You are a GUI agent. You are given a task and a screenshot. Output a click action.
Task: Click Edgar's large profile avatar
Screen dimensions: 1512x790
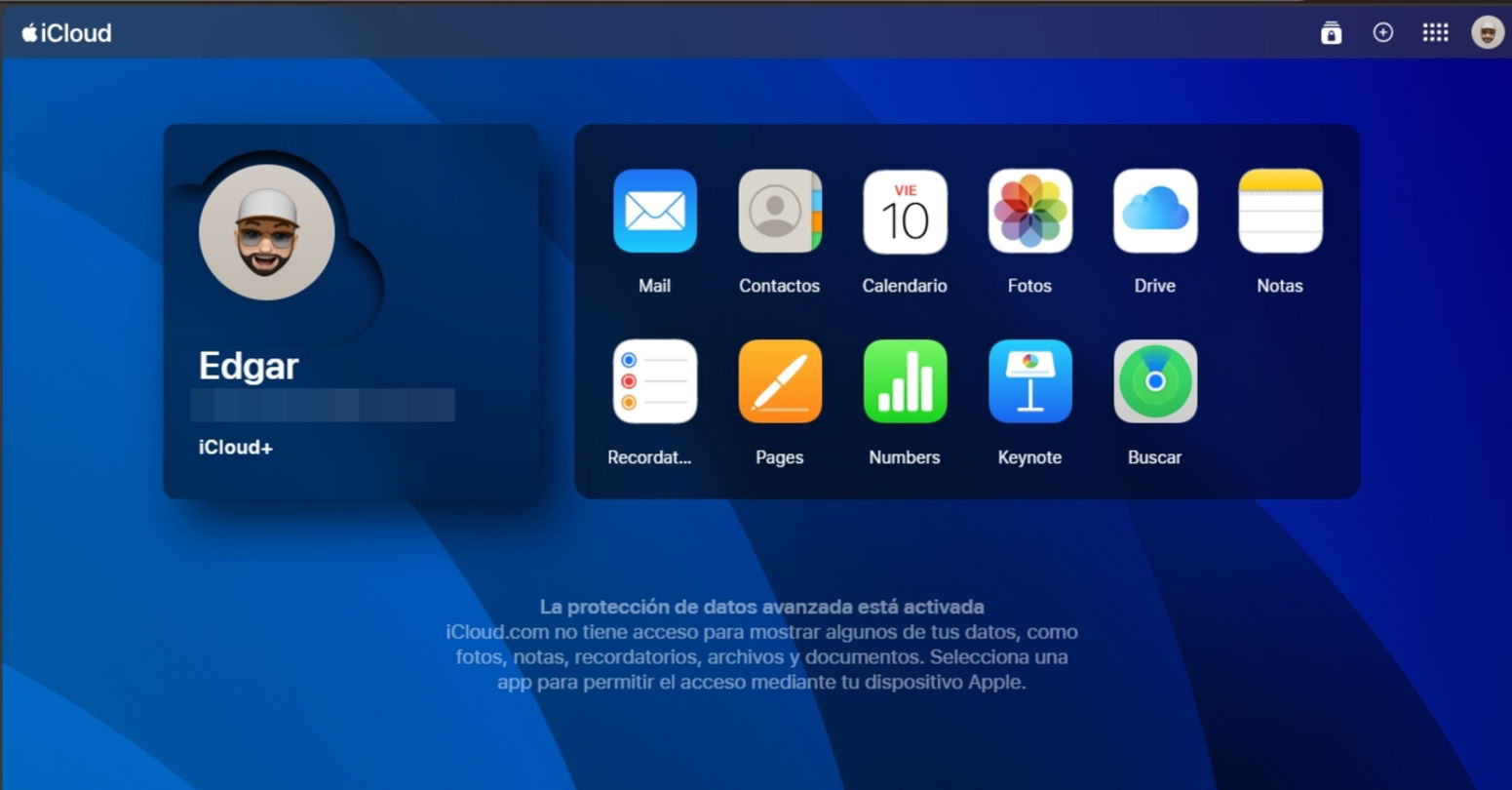(x=266, y=232)
